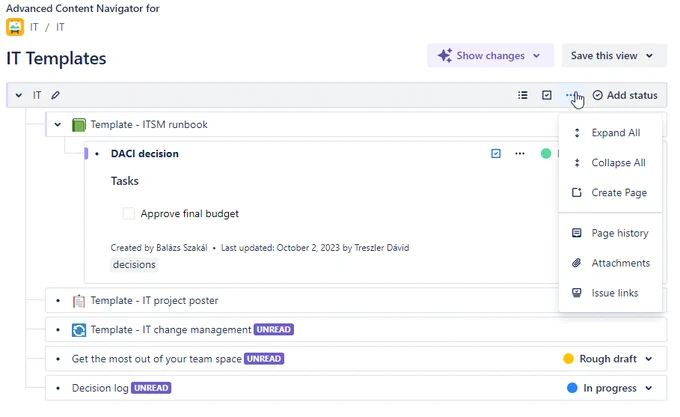Viewport: 680px width, 417px height.
Task: Select Create Page menu entry
Action: [x=610, y=192]
